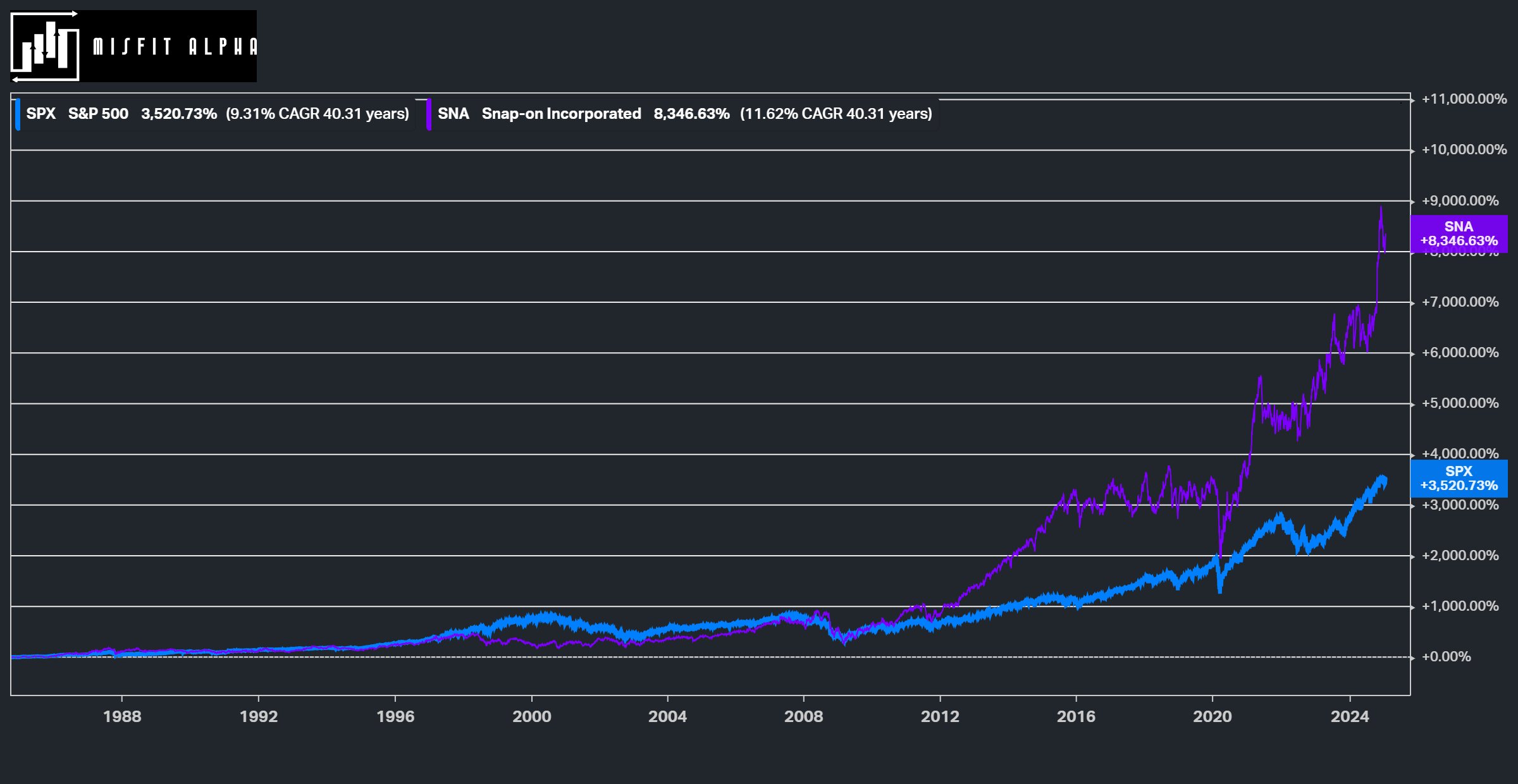1518x784 pixels.
Task: Click the +1,000.00% axis label
Action: [x=1460, y=606]
